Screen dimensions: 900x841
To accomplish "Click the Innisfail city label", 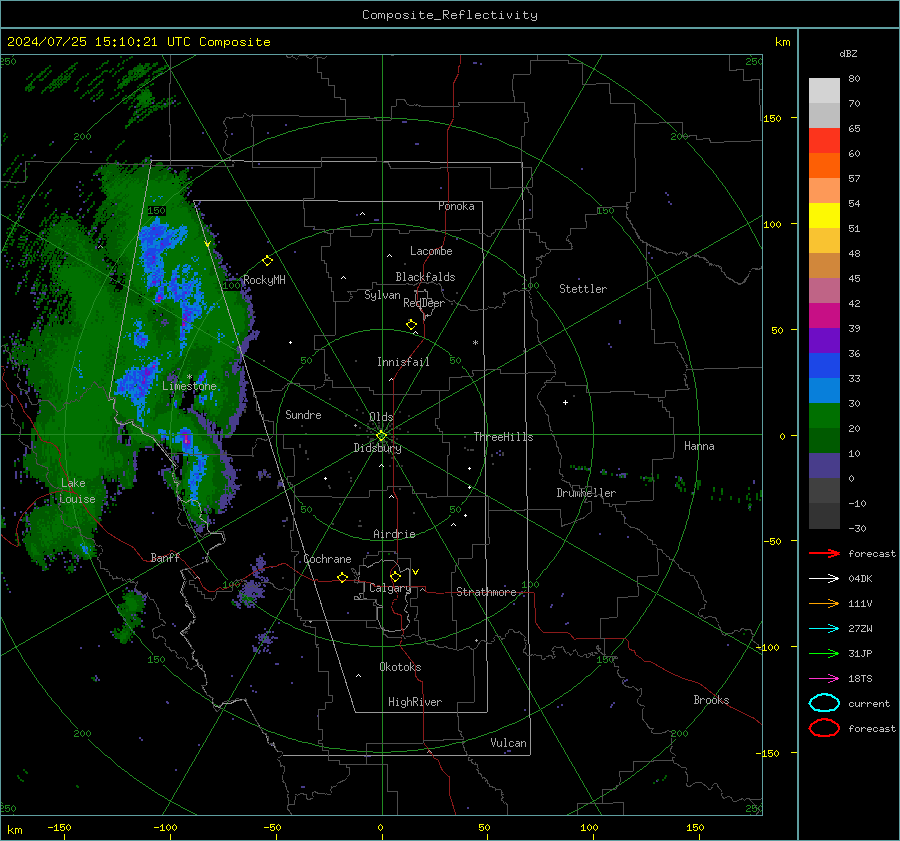I will click(x=403, y=362).
